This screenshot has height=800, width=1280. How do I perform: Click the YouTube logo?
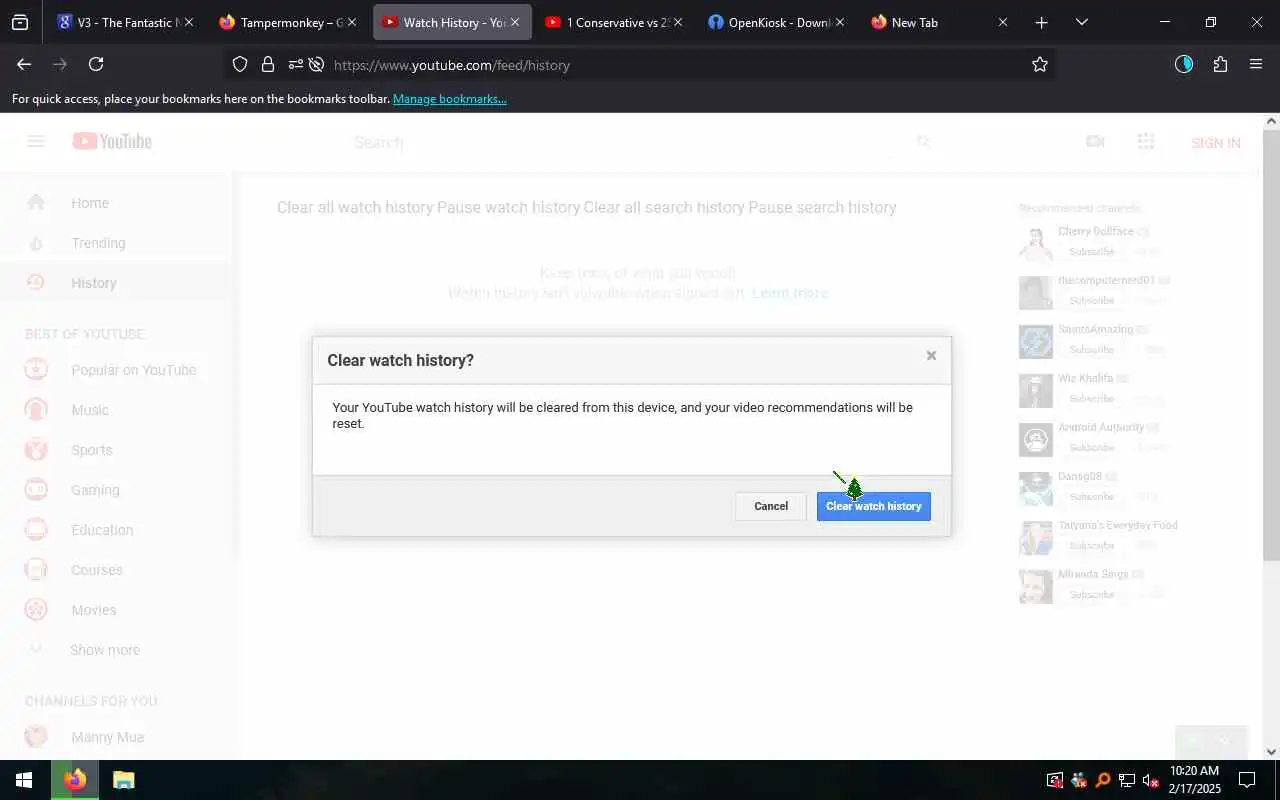click(112, 142)
